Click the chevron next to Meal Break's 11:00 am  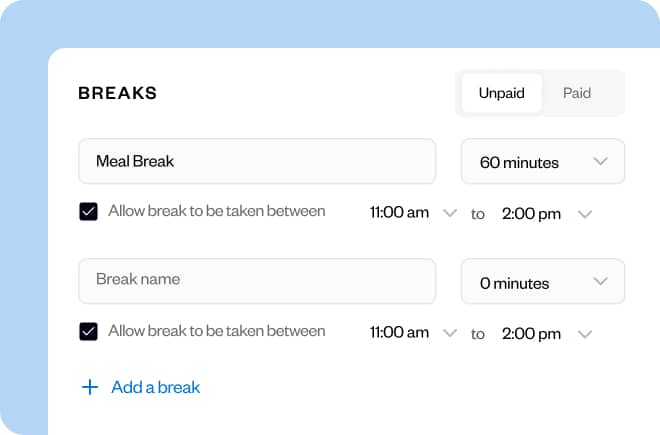[x=449, y=213]
